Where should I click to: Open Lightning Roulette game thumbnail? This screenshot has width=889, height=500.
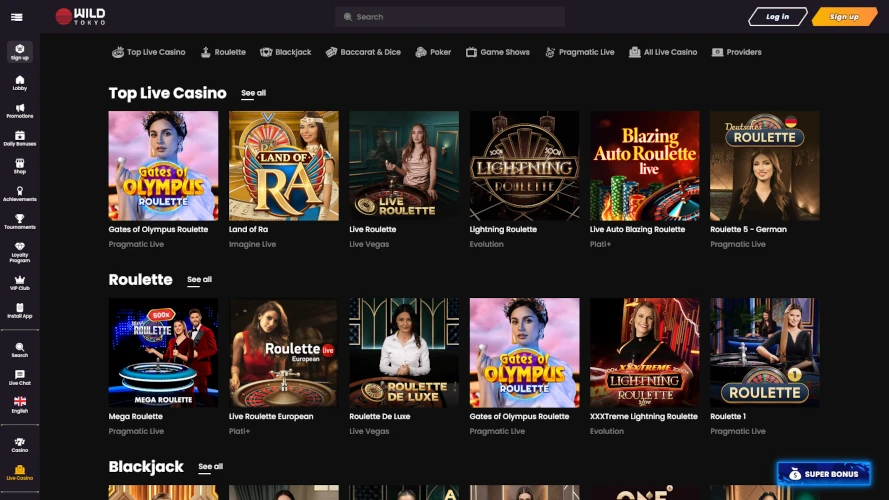click(524, 166)
